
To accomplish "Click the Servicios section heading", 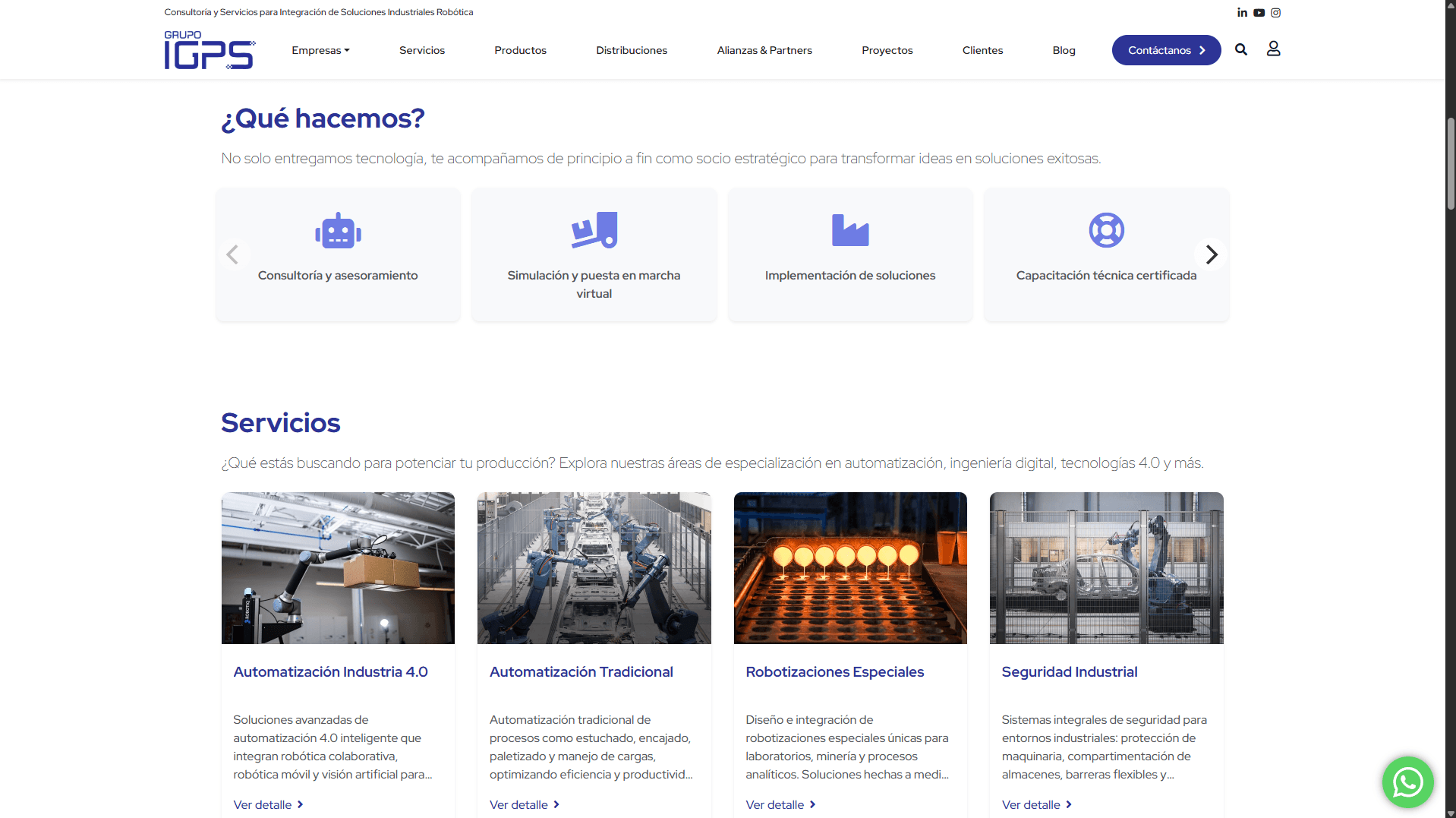I will point(280,422).
